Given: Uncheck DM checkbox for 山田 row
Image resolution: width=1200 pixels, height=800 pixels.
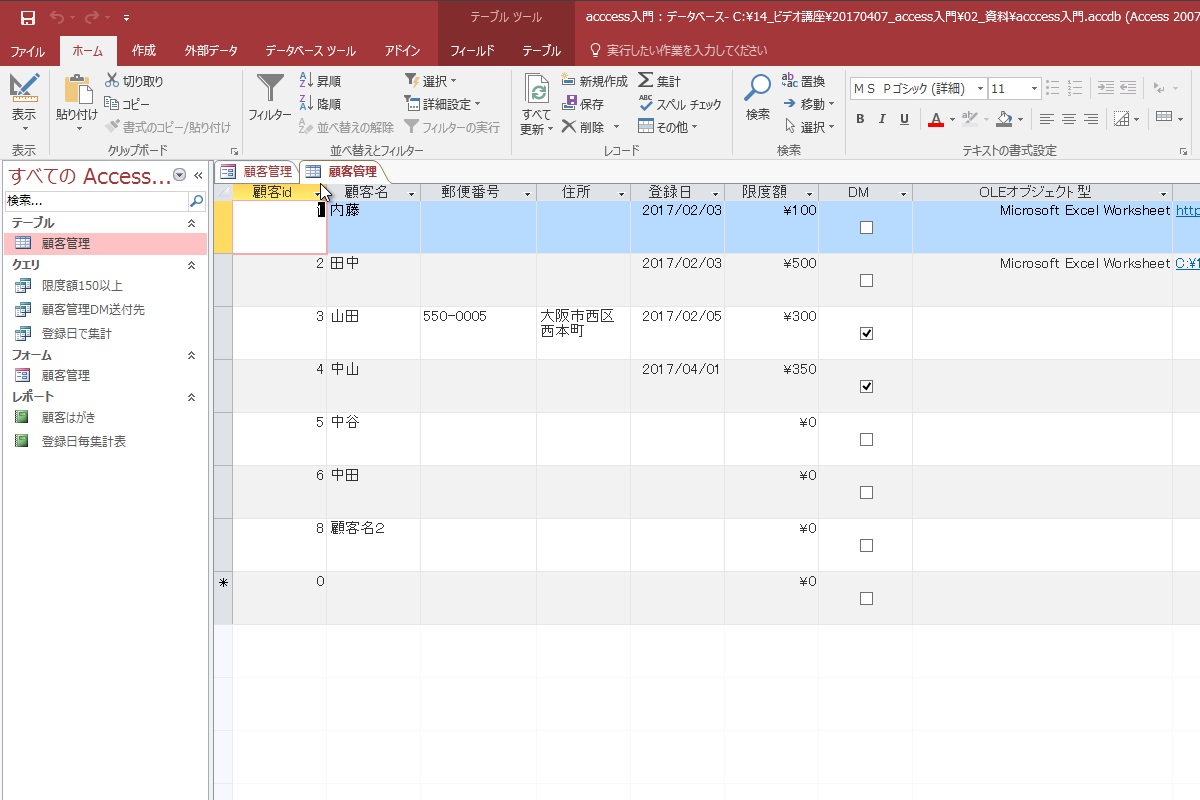Looking at the screenshot, I should pyautogui.click(x=866, y=334).
